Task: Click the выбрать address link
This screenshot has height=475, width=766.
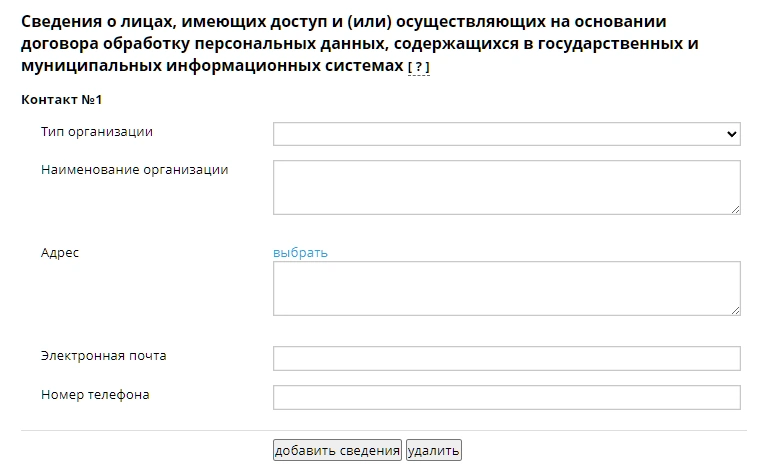Action: point(300,253)
